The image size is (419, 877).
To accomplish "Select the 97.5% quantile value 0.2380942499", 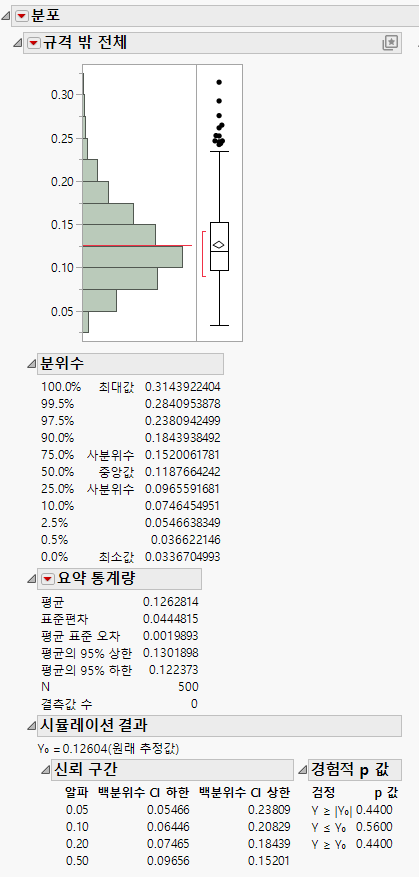I will click(182, 421).
